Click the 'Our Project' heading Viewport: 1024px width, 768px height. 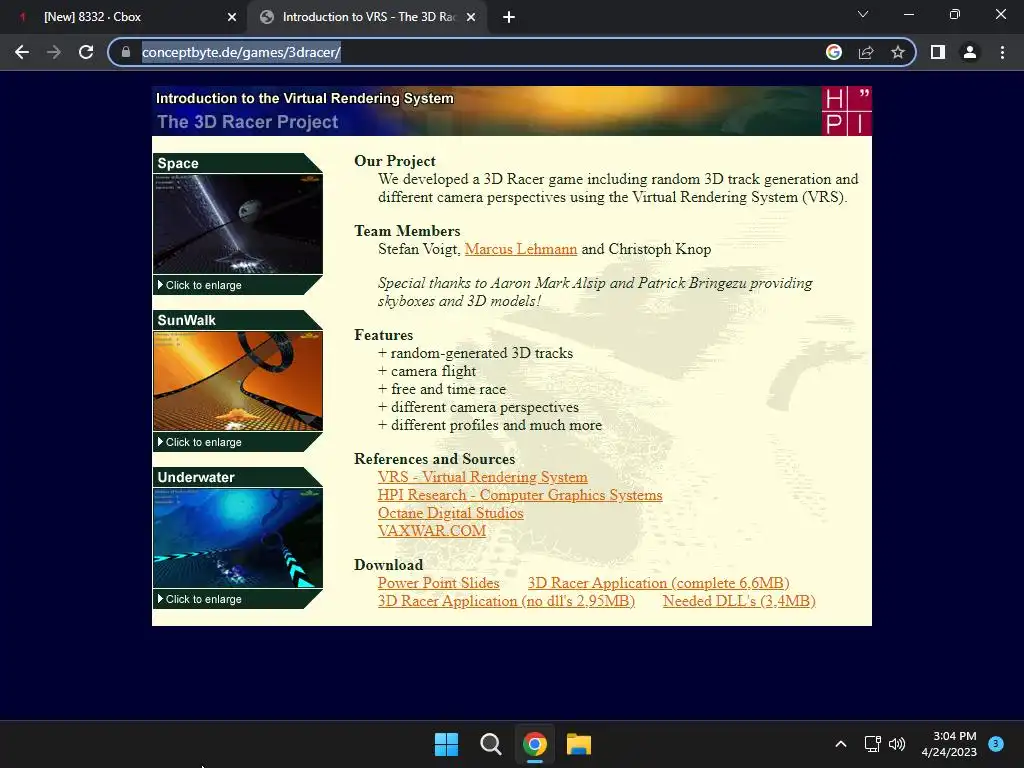[394, 161]
